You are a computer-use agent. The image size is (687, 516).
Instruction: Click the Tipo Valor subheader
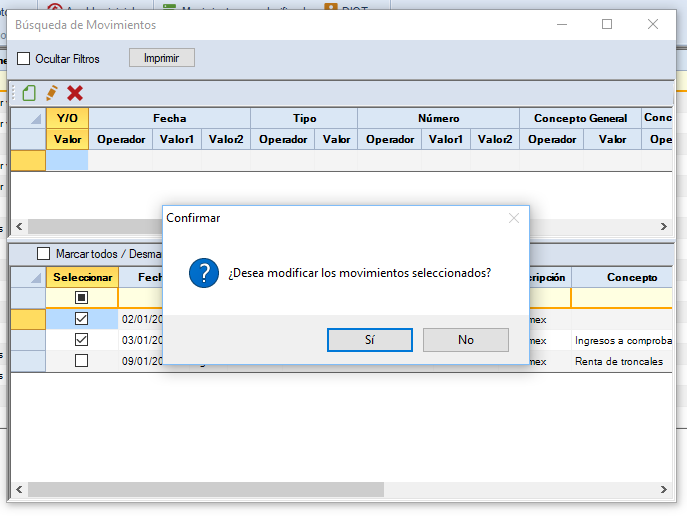pos(336,139)
